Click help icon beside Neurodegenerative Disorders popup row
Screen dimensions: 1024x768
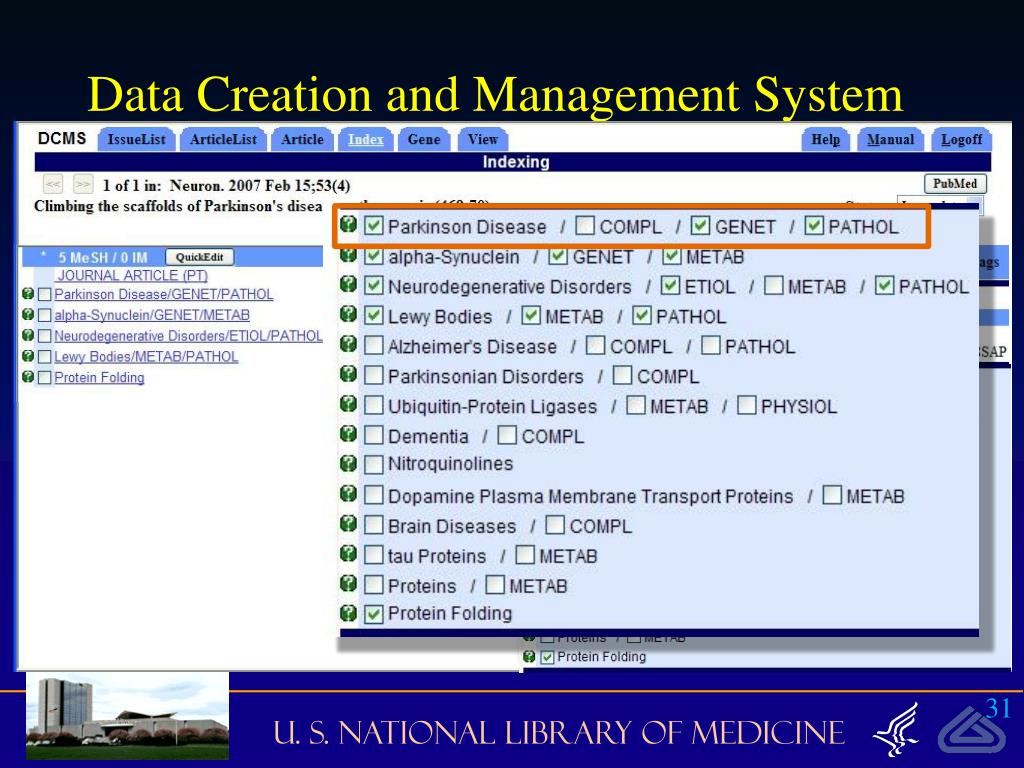[349, 284]
